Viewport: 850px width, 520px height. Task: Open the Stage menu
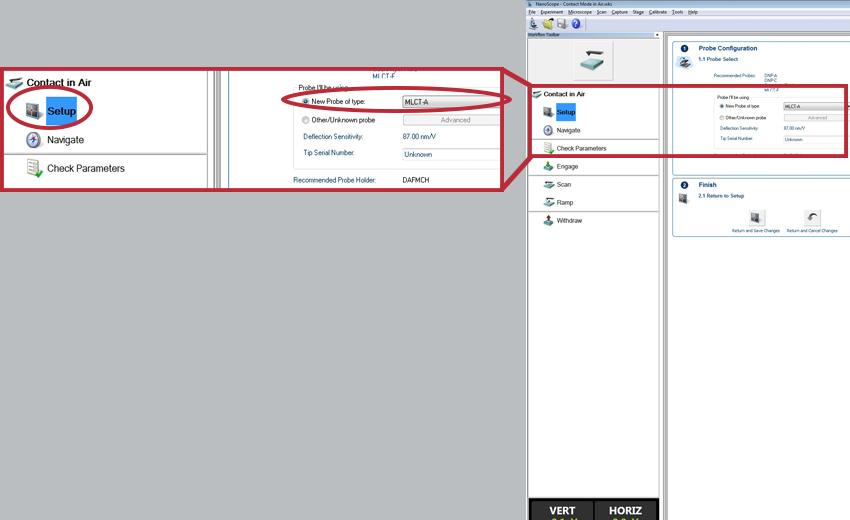point(638,12)
